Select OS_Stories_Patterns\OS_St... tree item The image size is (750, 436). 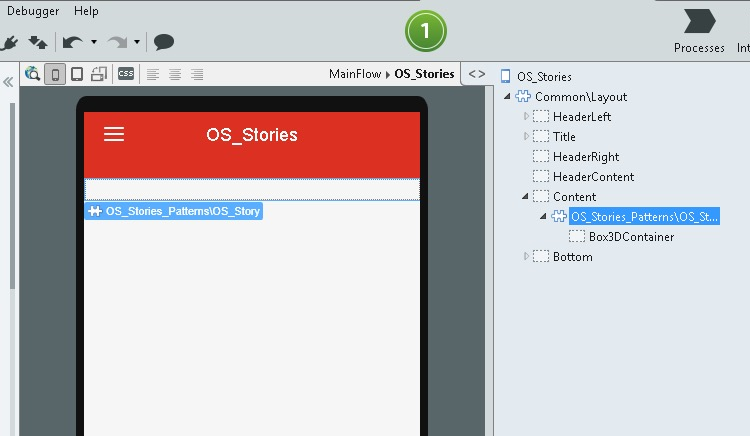tap(644, 217)
